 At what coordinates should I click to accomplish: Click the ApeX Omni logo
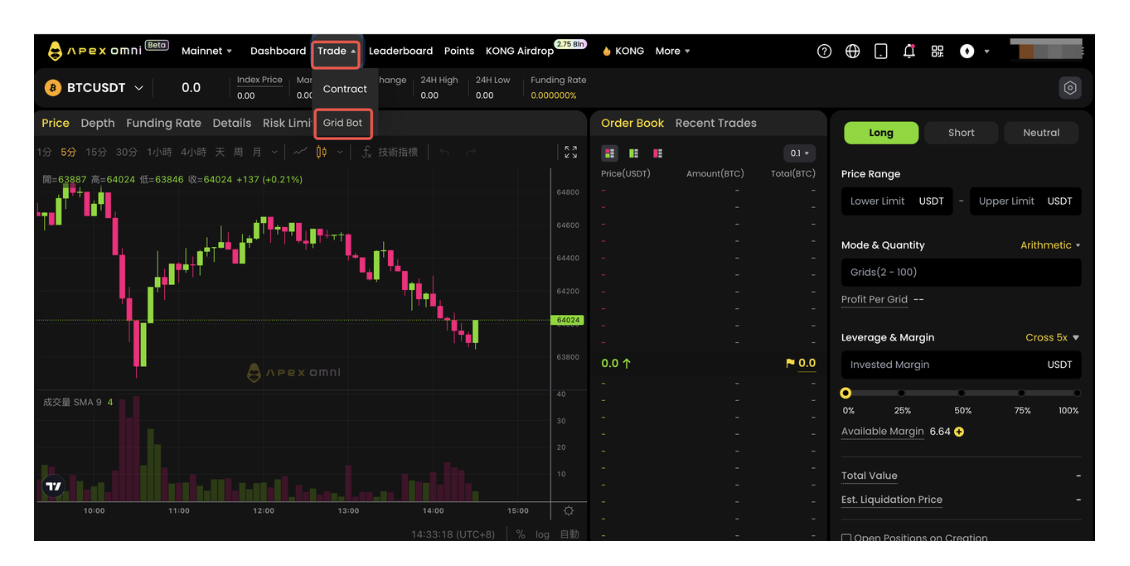coord(94,50)
